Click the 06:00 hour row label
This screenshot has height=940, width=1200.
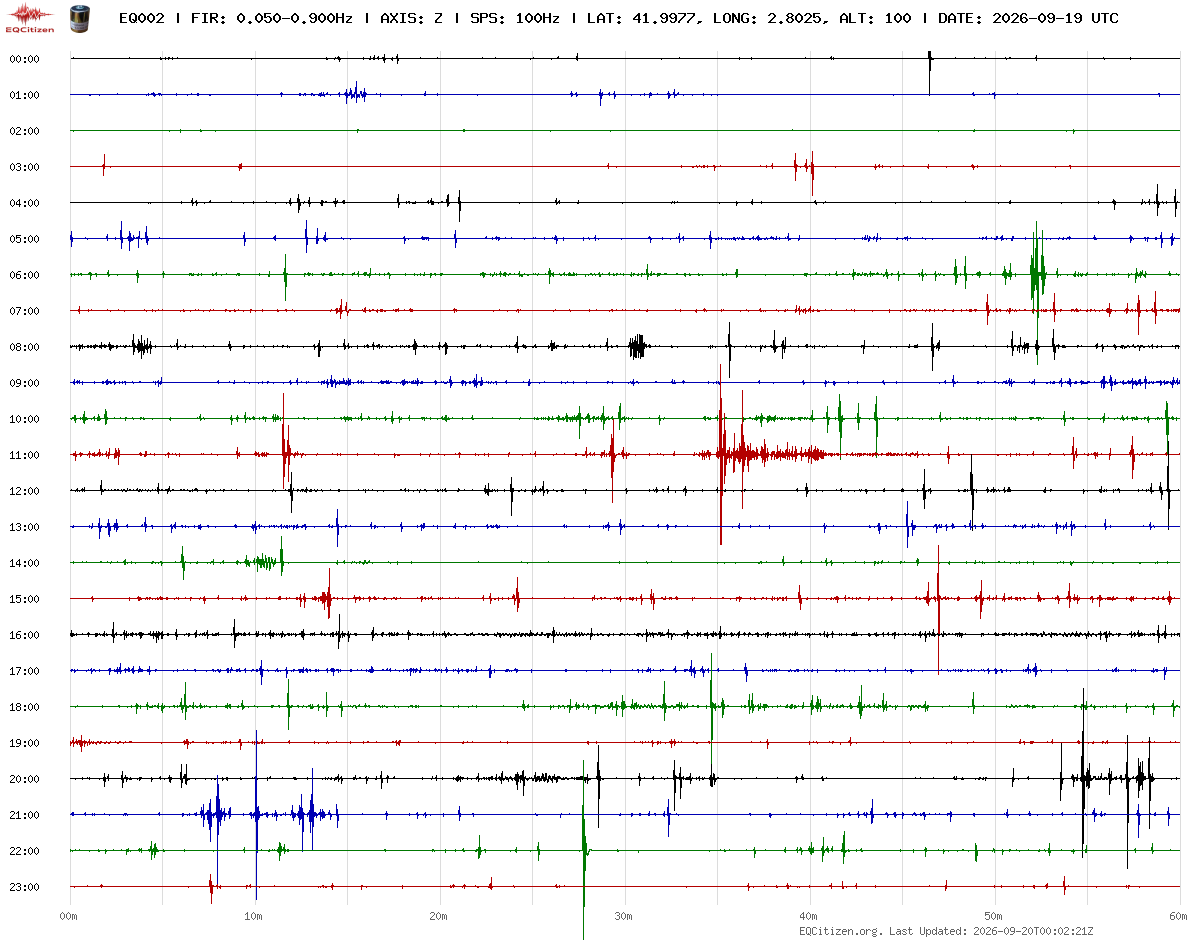[x=24, y=275]
